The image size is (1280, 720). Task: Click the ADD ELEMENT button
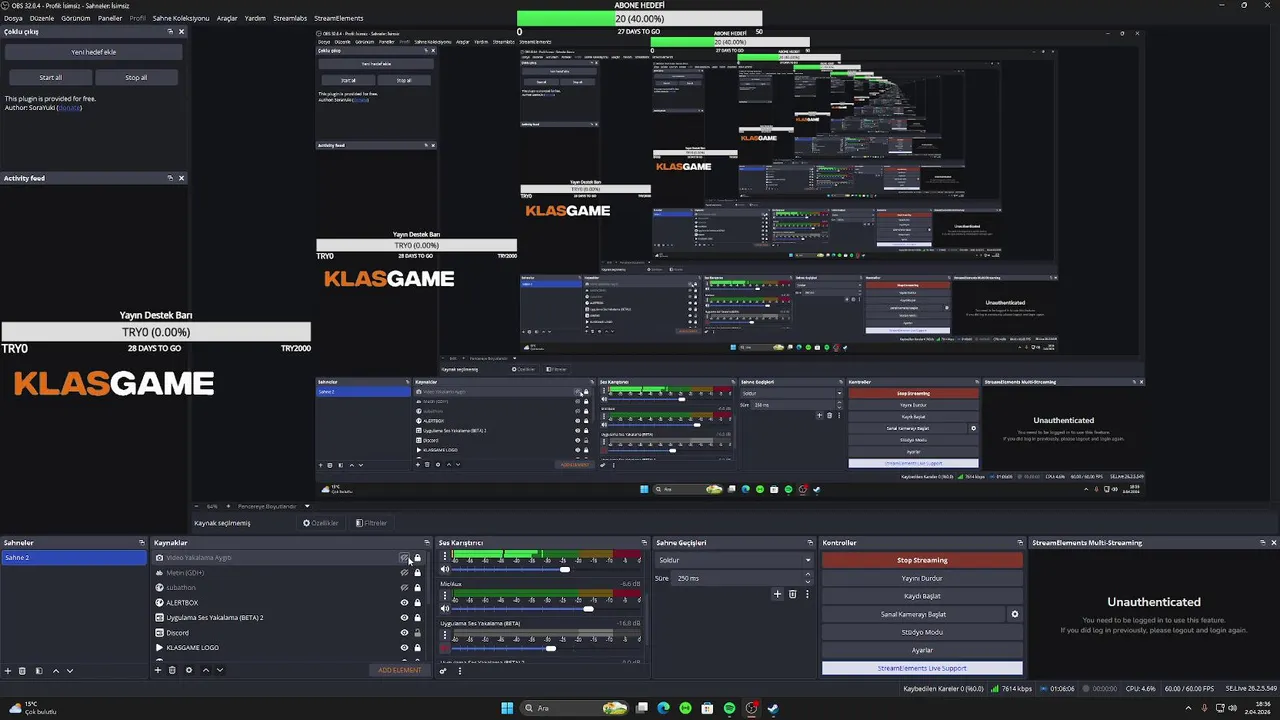coord(400,670)
